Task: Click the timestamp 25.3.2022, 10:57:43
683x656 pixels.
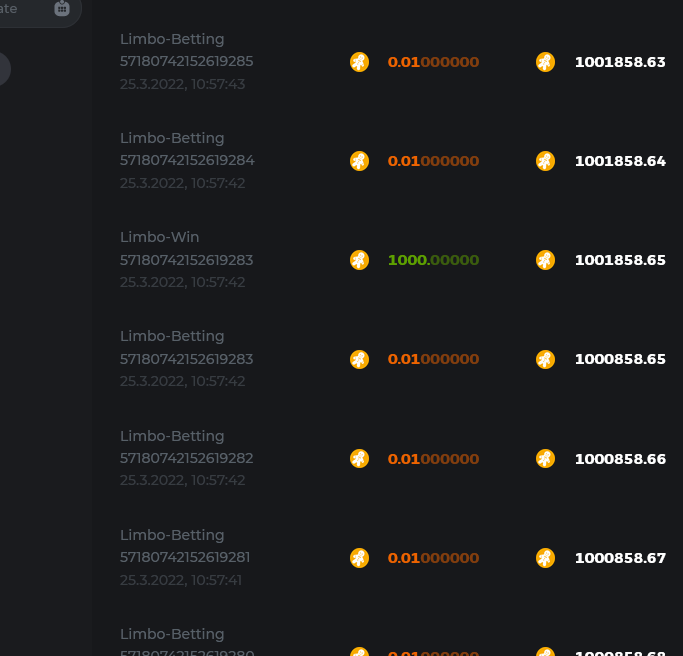Action: click(182, 84)
